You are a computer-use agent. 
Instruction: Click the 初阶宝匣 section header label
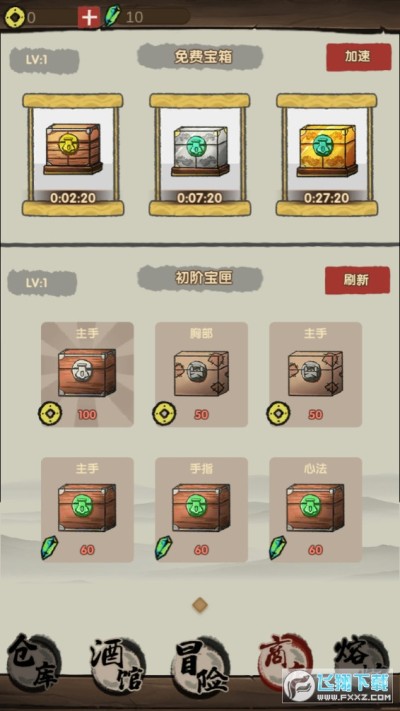(x=200, y=278)
